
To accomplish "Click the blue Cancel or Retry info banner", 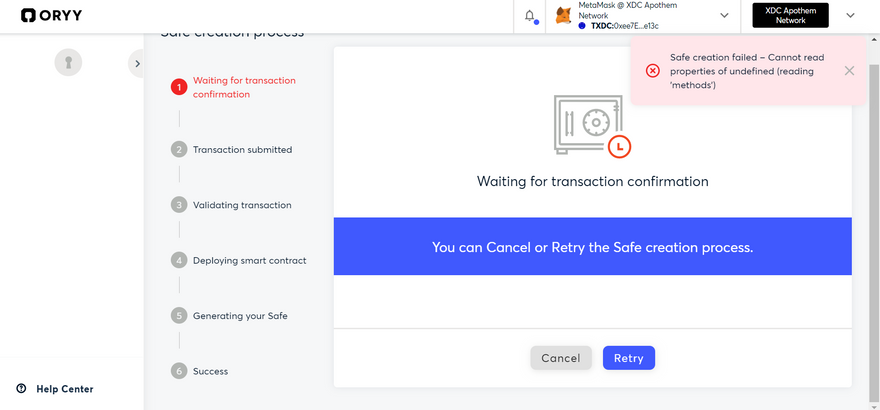I will (x=592, y=246).
